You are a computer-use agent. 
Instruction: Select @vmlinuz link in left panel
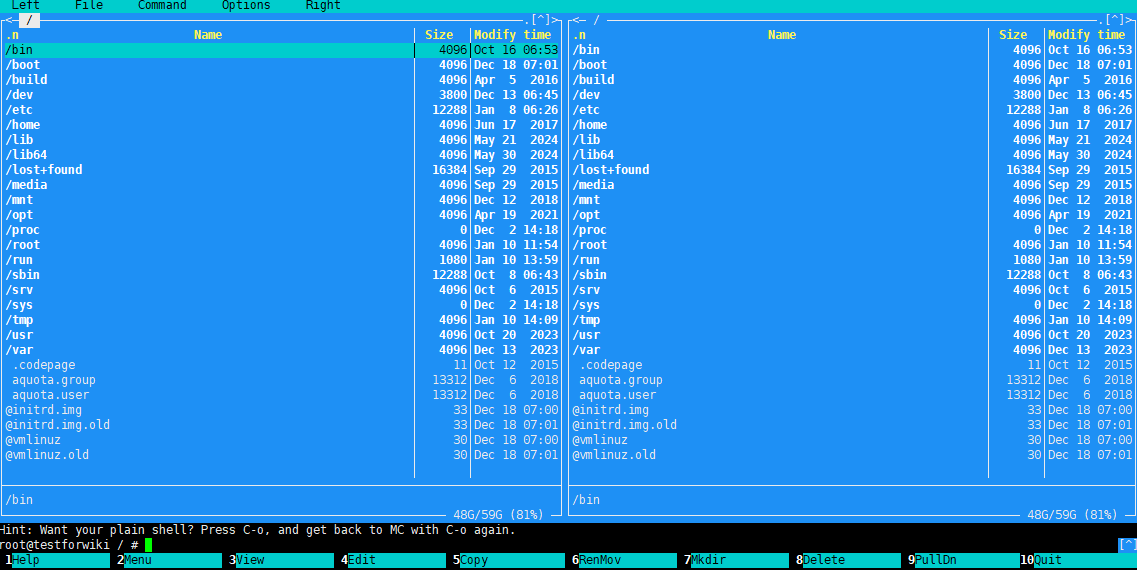click(282, 440)
